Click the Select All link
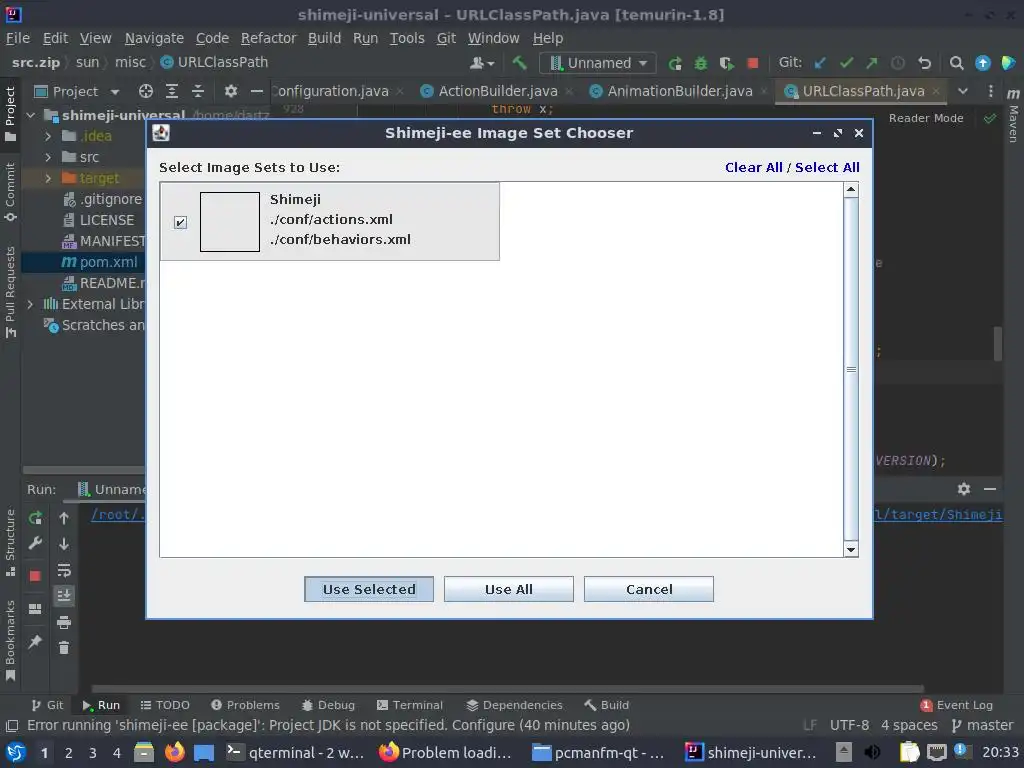The image size is (1024, 768). point(827,168)
